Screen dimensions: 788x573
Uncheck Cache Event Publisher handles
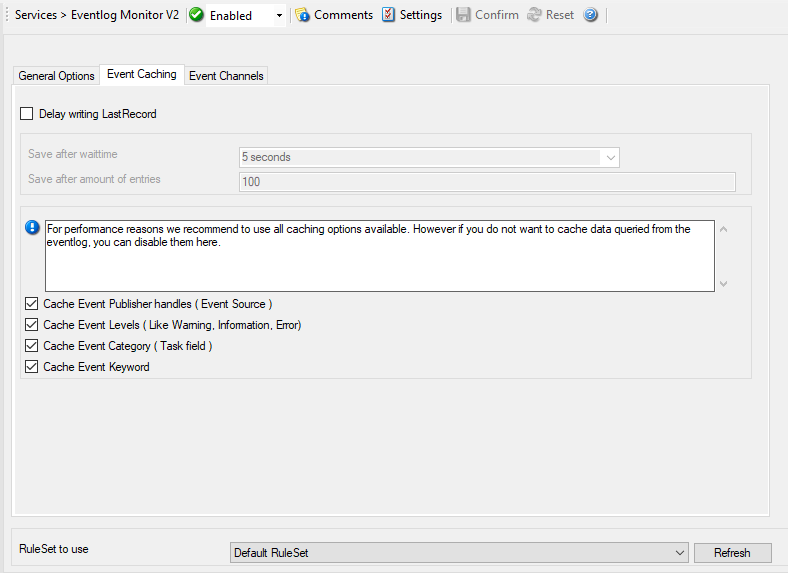click(32, 303)
